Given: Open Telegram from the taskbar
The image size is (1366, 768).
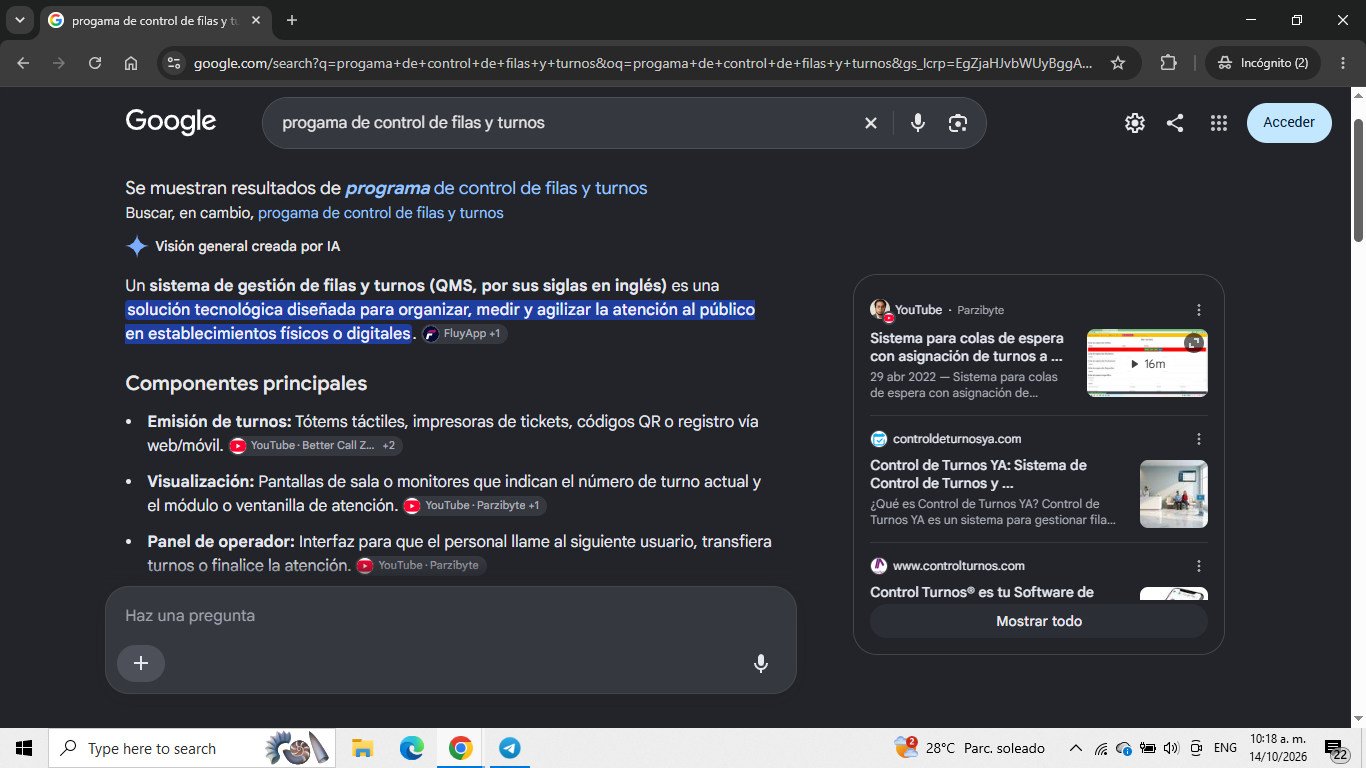Looking at the screenshot, I should [x=509, y=748].
